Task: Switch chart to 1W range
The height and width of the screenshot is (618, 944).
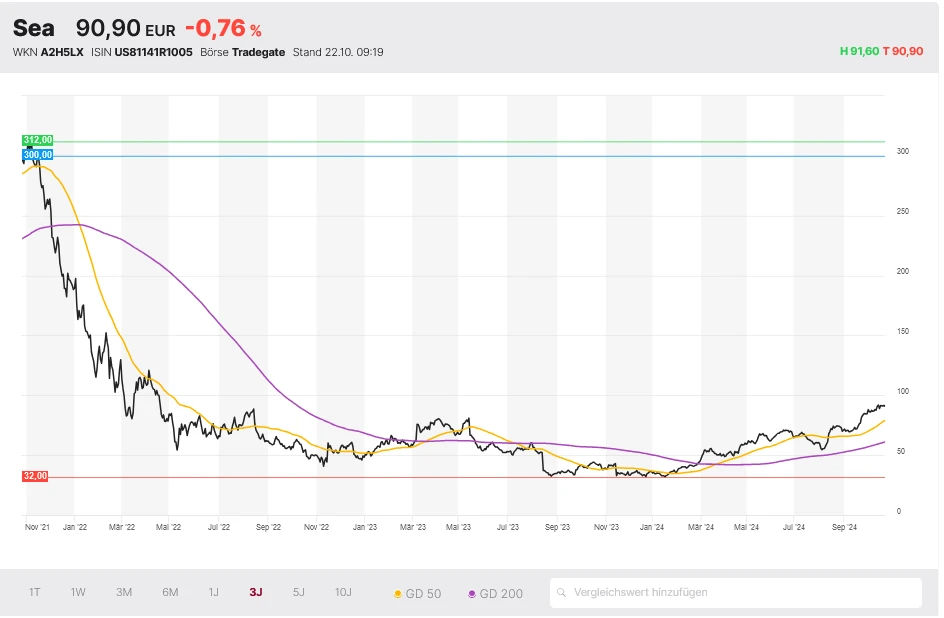Action: (x=78, y=592)
